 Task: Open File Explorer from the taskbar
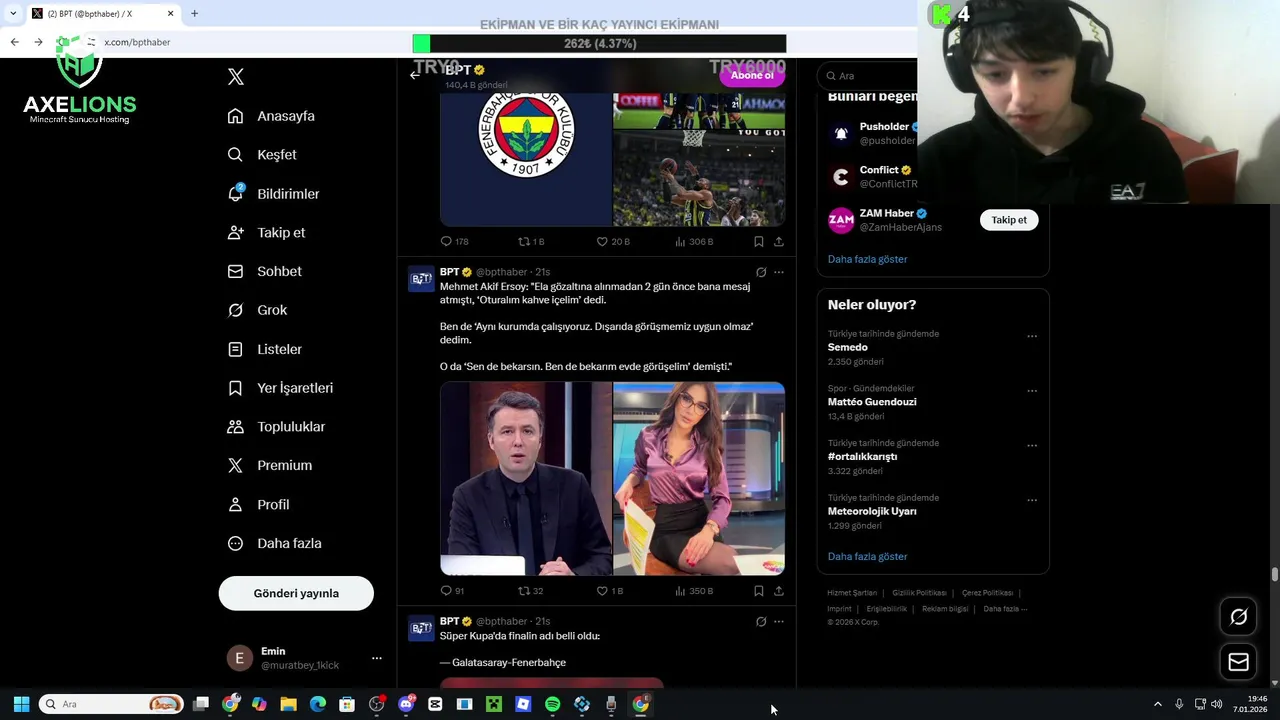pyautogui.click(x=289, y=704)
